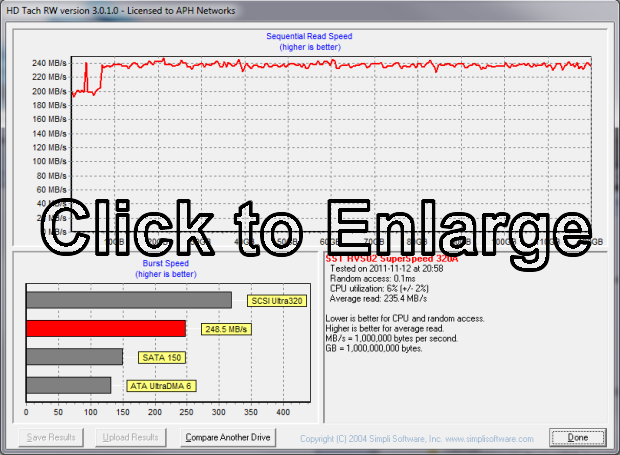620x455 pixels.
Task: Click the ATA UltraDMA 6 label
Action: tap(161, 385)
